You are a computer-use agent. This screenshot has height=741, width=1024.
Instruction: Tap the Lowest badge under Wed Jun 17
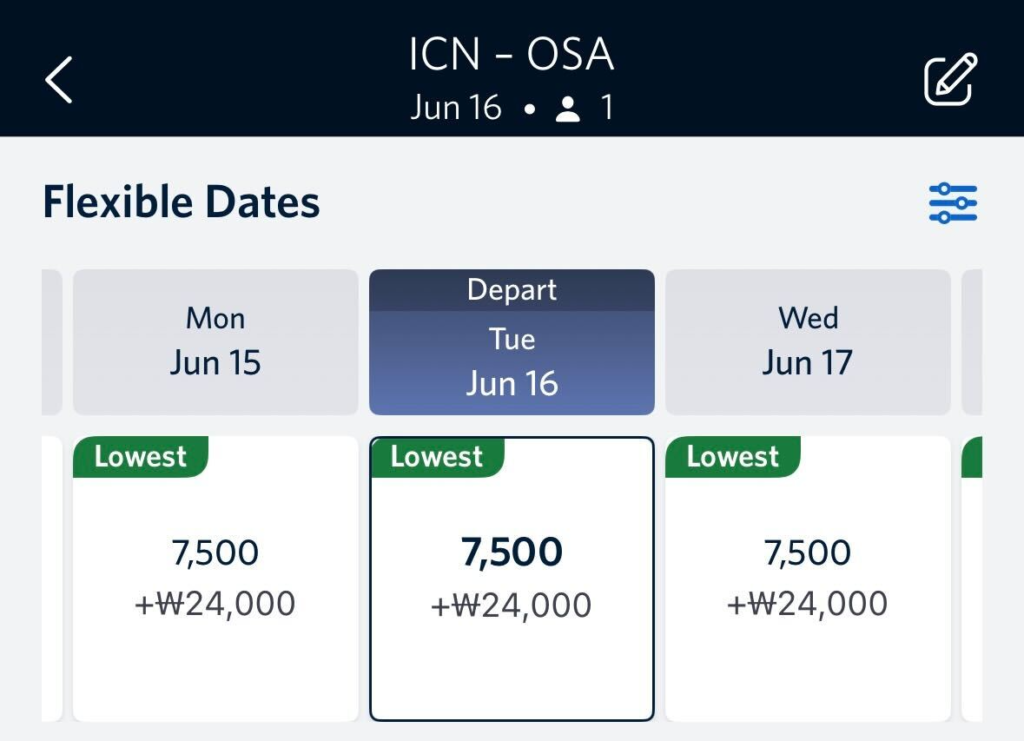tap(732, 457)
